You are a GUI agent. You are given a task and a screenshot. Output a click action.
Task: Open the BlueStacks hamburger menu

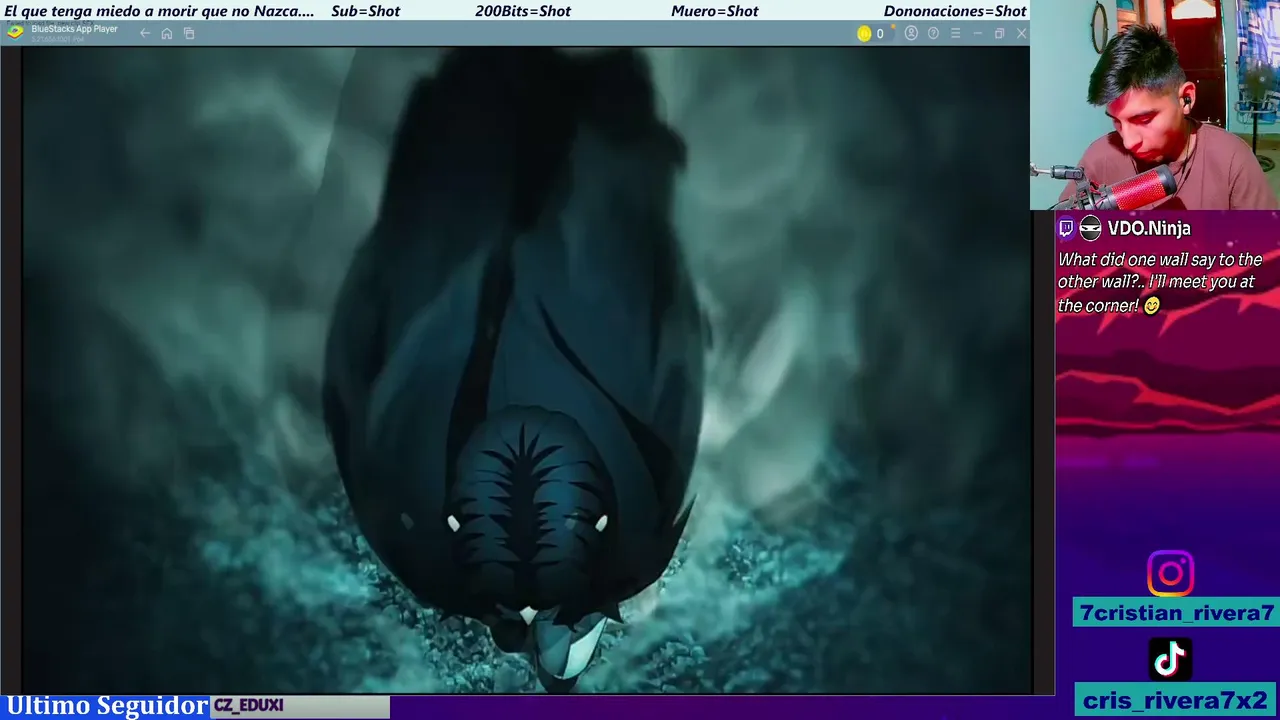(955, 33)
